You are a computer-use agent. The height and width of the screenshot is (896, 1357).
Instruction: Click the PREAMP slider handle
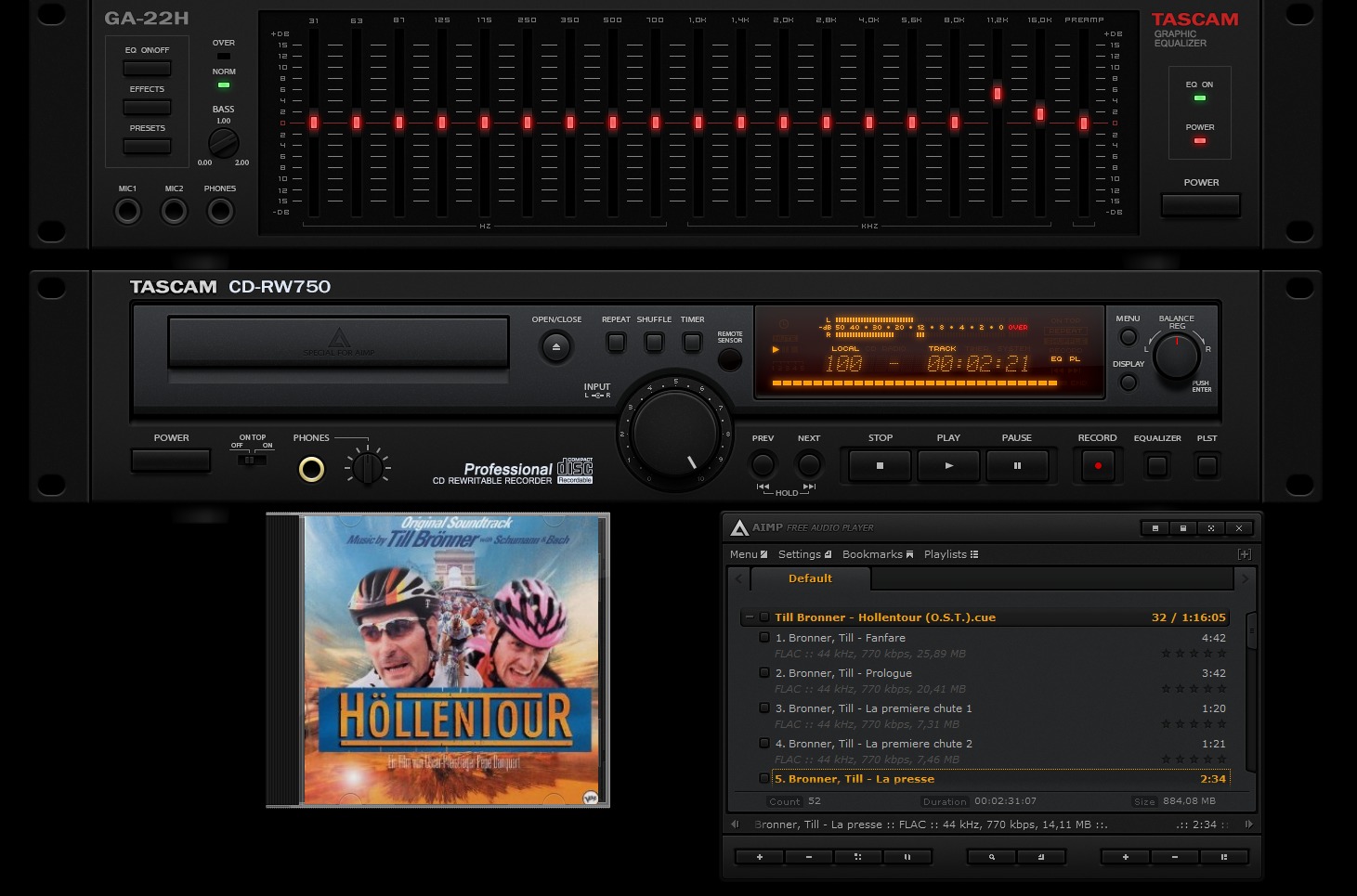[x=1083, y=123]
